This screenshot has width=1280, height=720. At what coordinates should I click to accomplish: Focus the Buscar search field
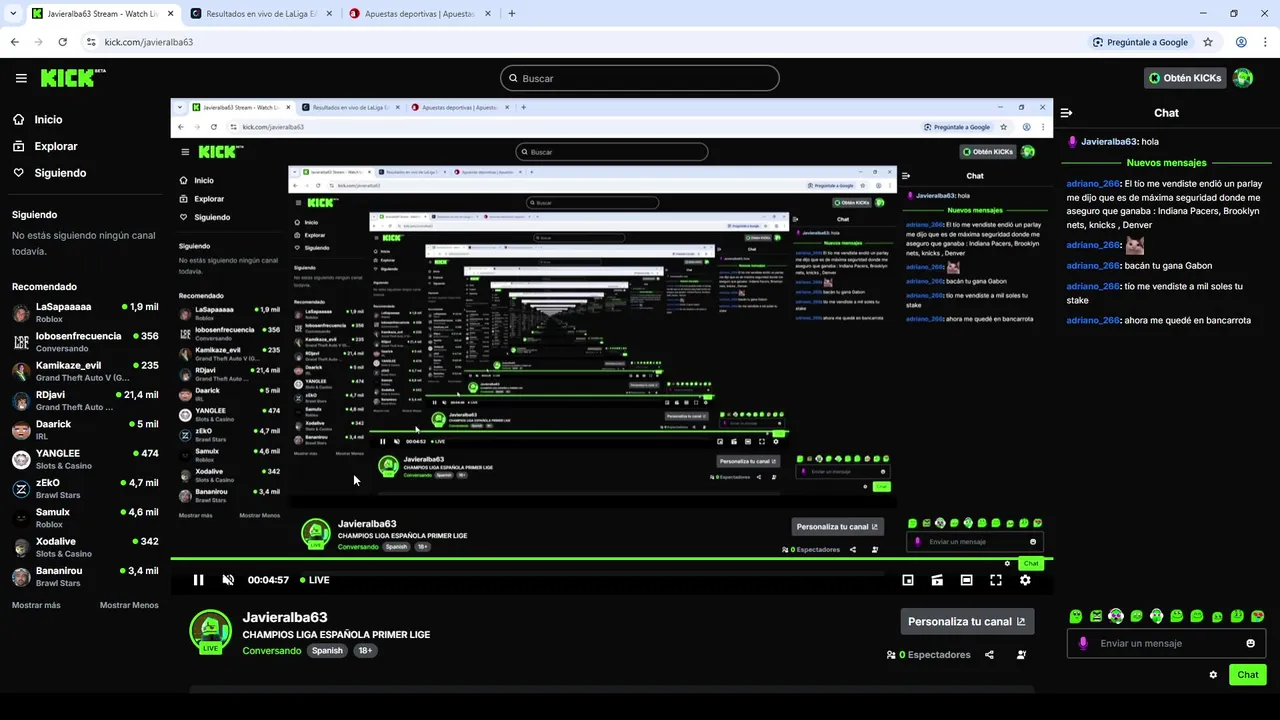pos(640,78)
